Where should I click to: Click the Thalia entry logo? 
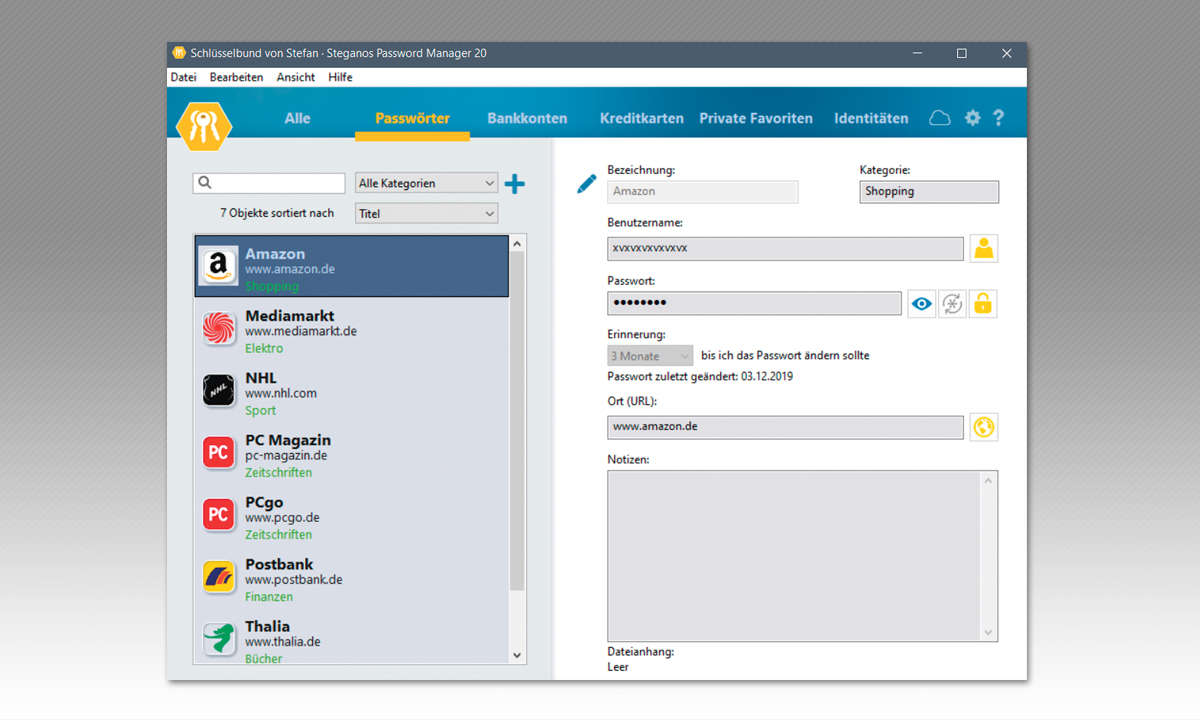click(219, 638)
